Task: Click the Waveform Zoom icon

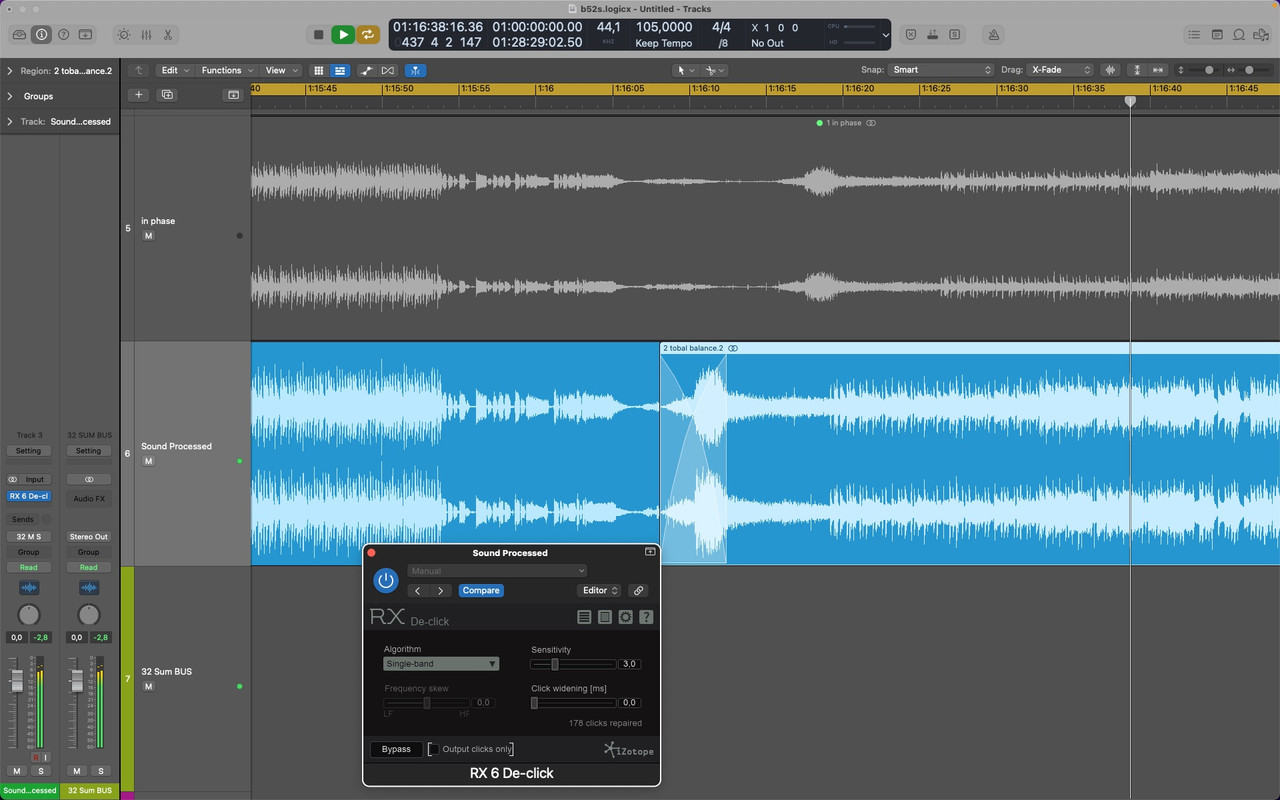Action: click(x=1110, y=70)
